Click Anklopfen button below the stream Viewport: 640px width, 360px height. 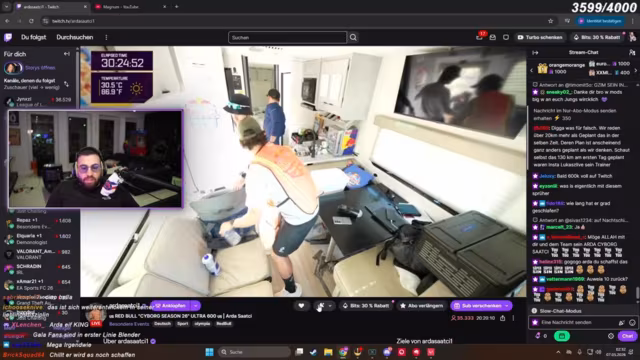(171, 306)
